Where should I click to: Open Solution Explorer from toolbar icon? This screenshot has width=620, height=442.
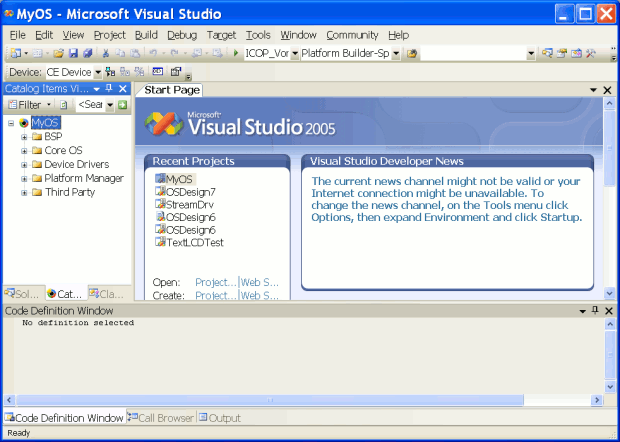tap(547, 53)
